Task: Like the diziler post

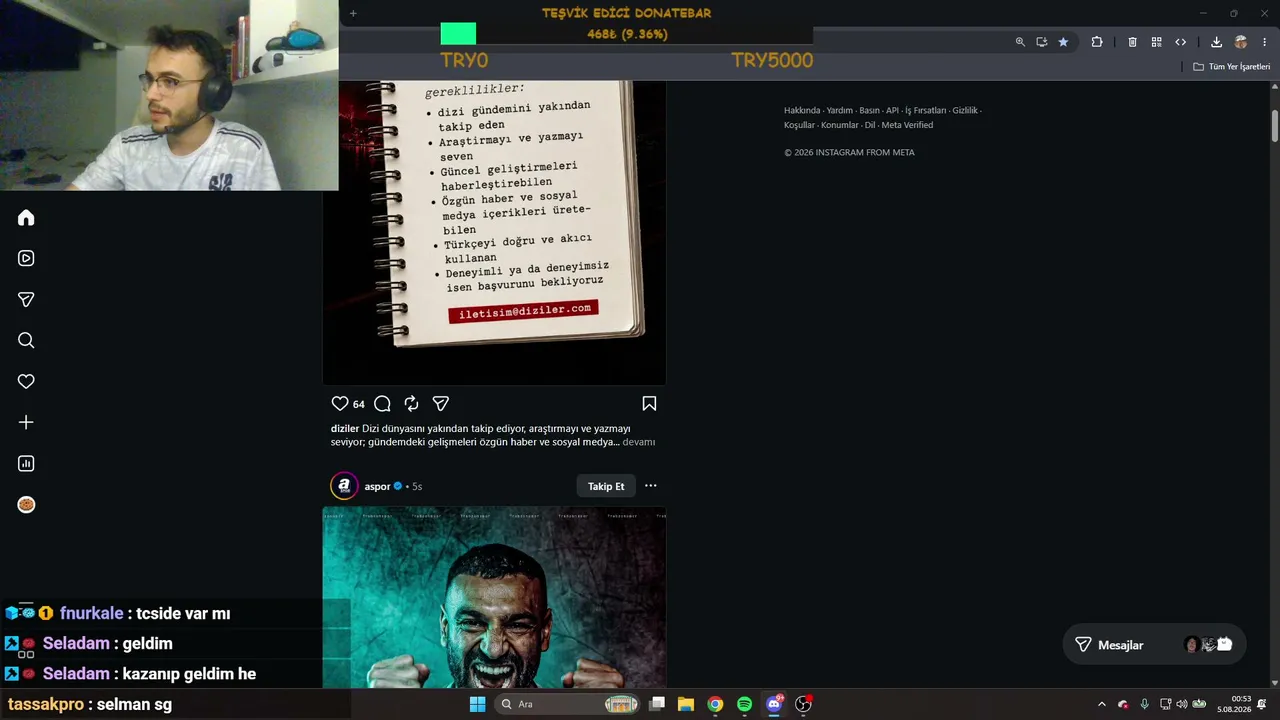Action: click(340, 404)
